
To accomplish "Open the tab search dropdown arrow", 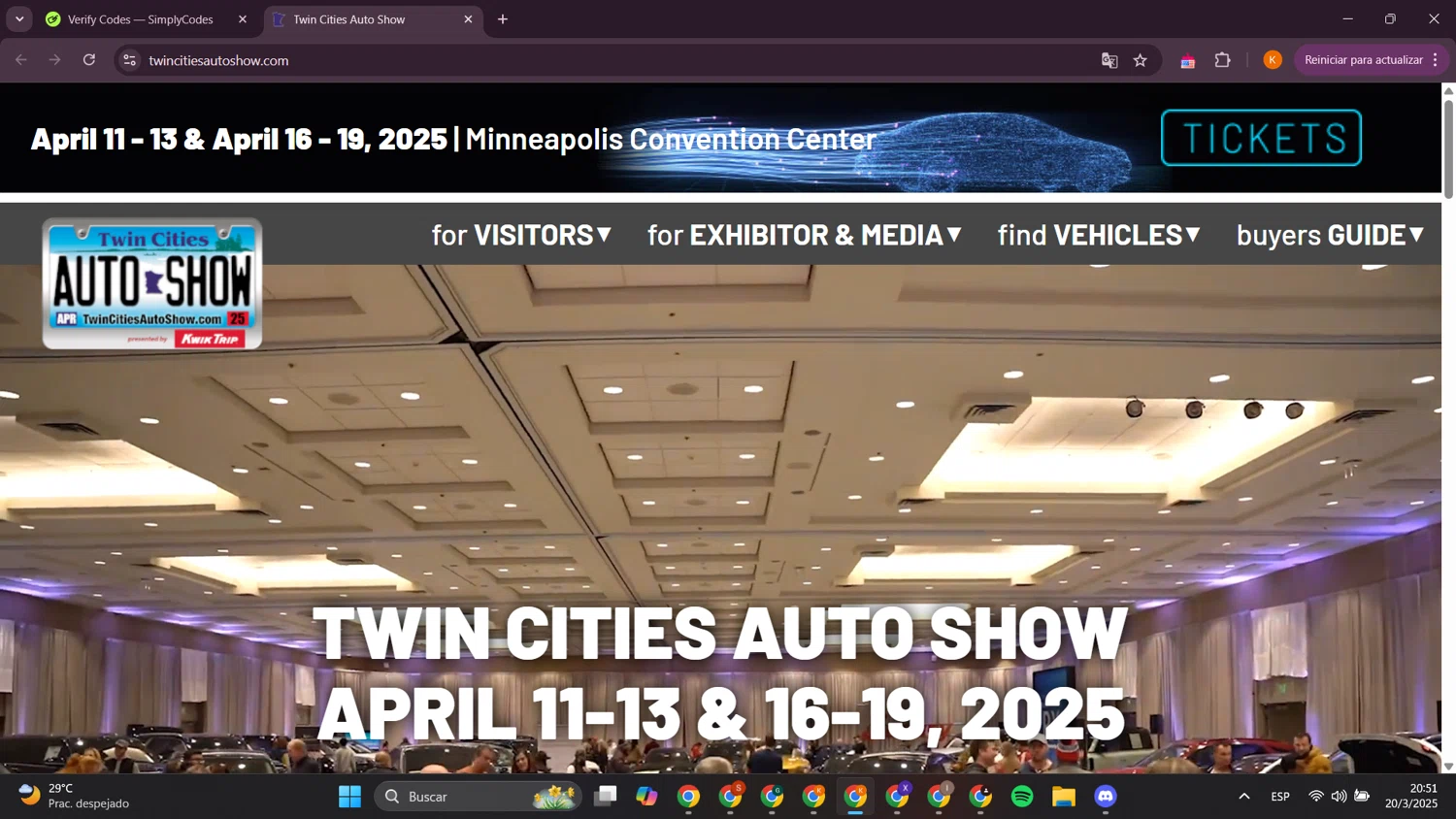I will [x=19, y=19].
